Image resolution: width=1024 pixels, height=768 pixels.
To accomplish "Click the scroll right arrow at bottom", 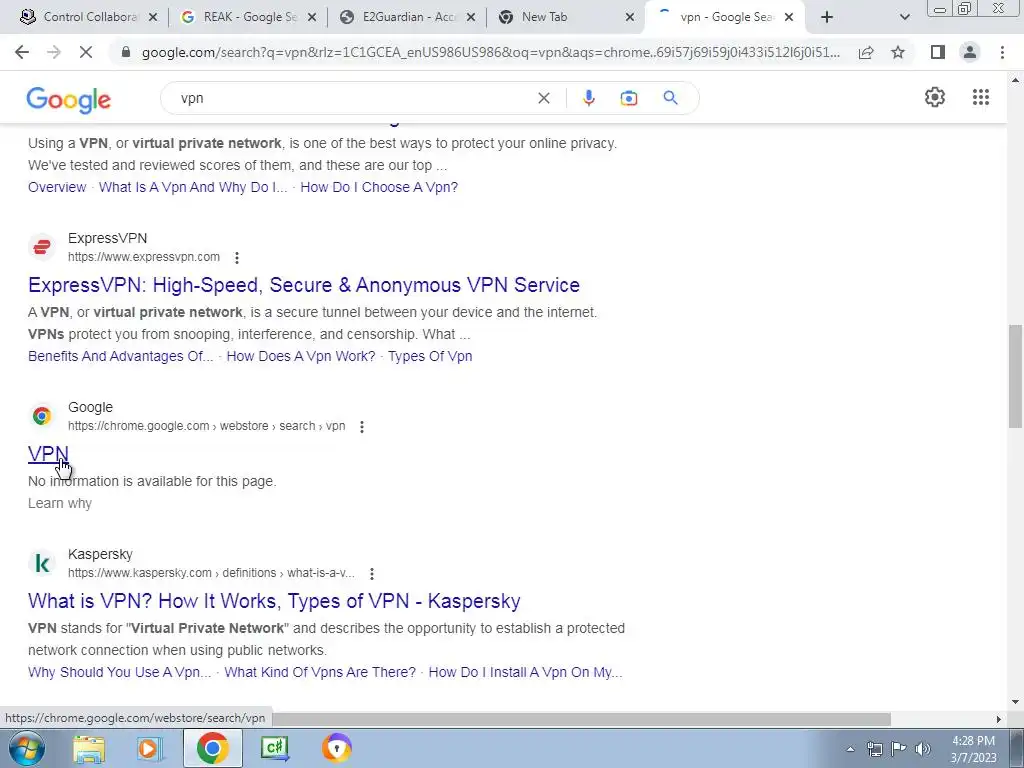I will 998,719.
